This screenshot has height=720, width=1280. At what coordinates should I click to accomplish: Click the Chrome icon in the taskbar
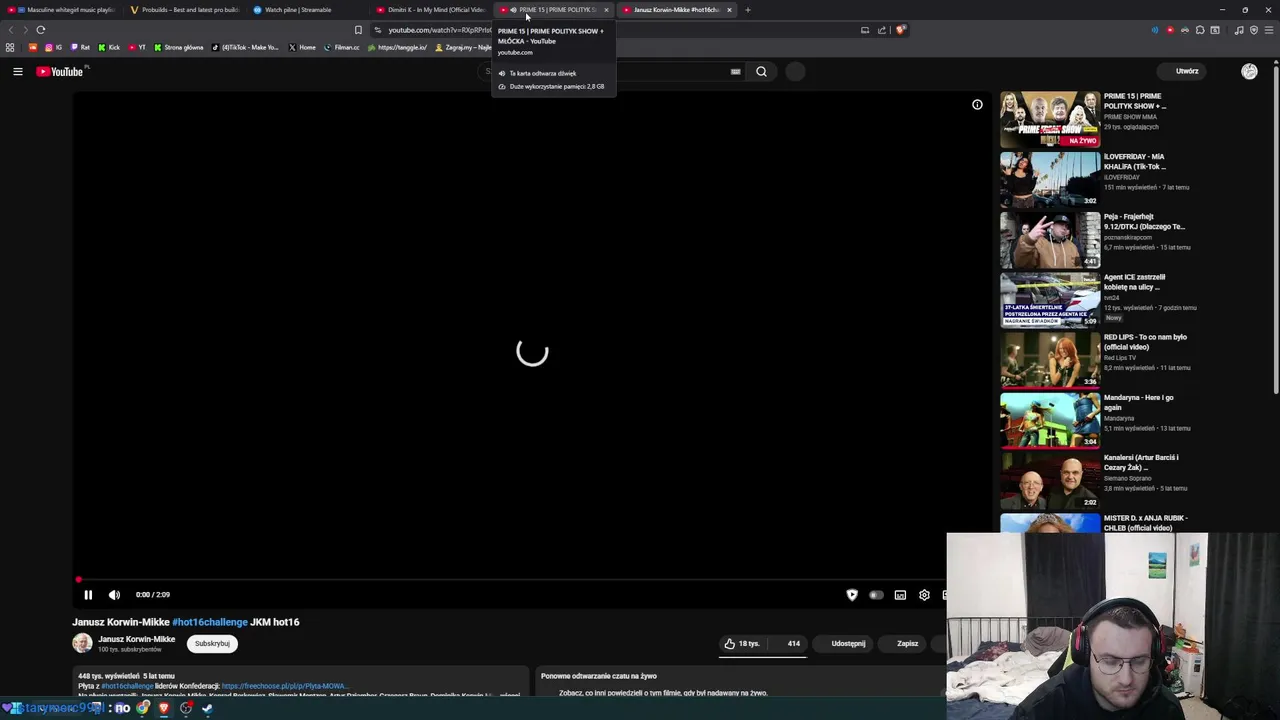pyautogui.click(x=143, y=708)
